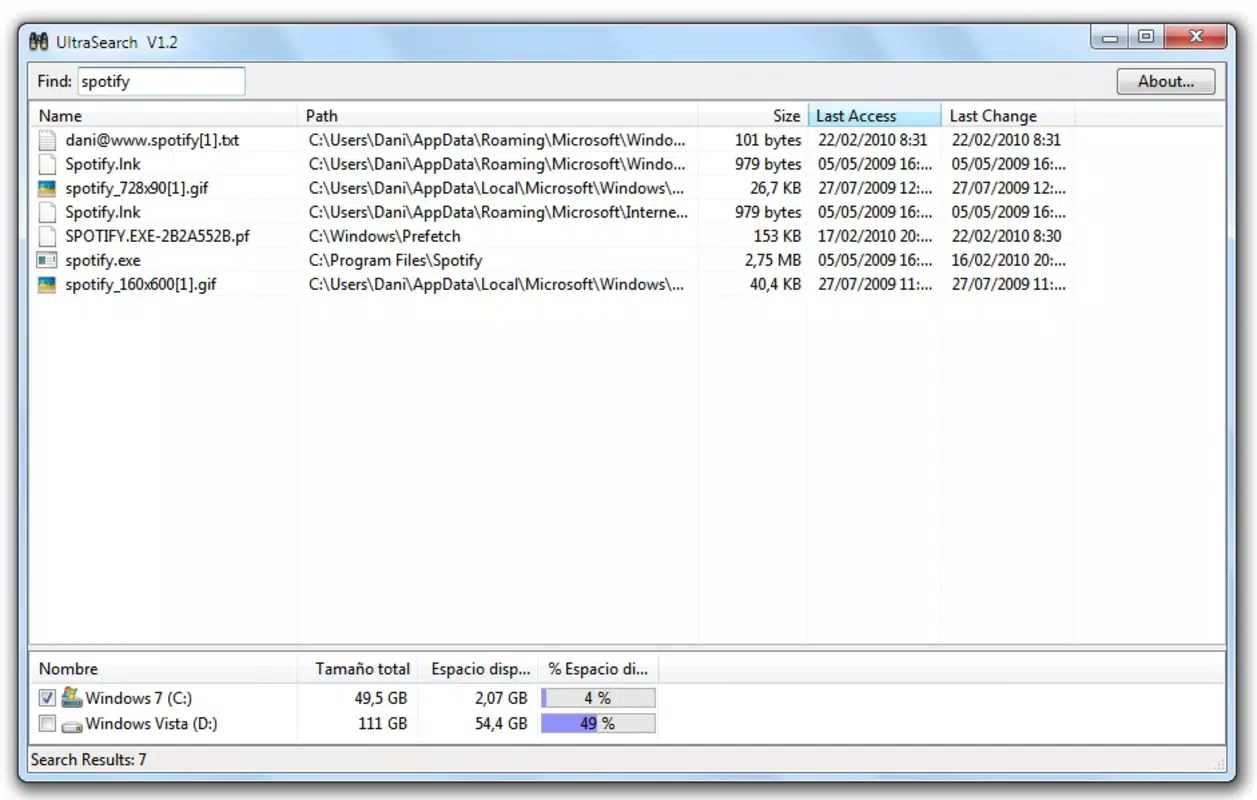Image resolution: width=1257 pixels, height=800 pixels.
Task: Click the 26,7 KB size cell
Action: tap(776, 188)
